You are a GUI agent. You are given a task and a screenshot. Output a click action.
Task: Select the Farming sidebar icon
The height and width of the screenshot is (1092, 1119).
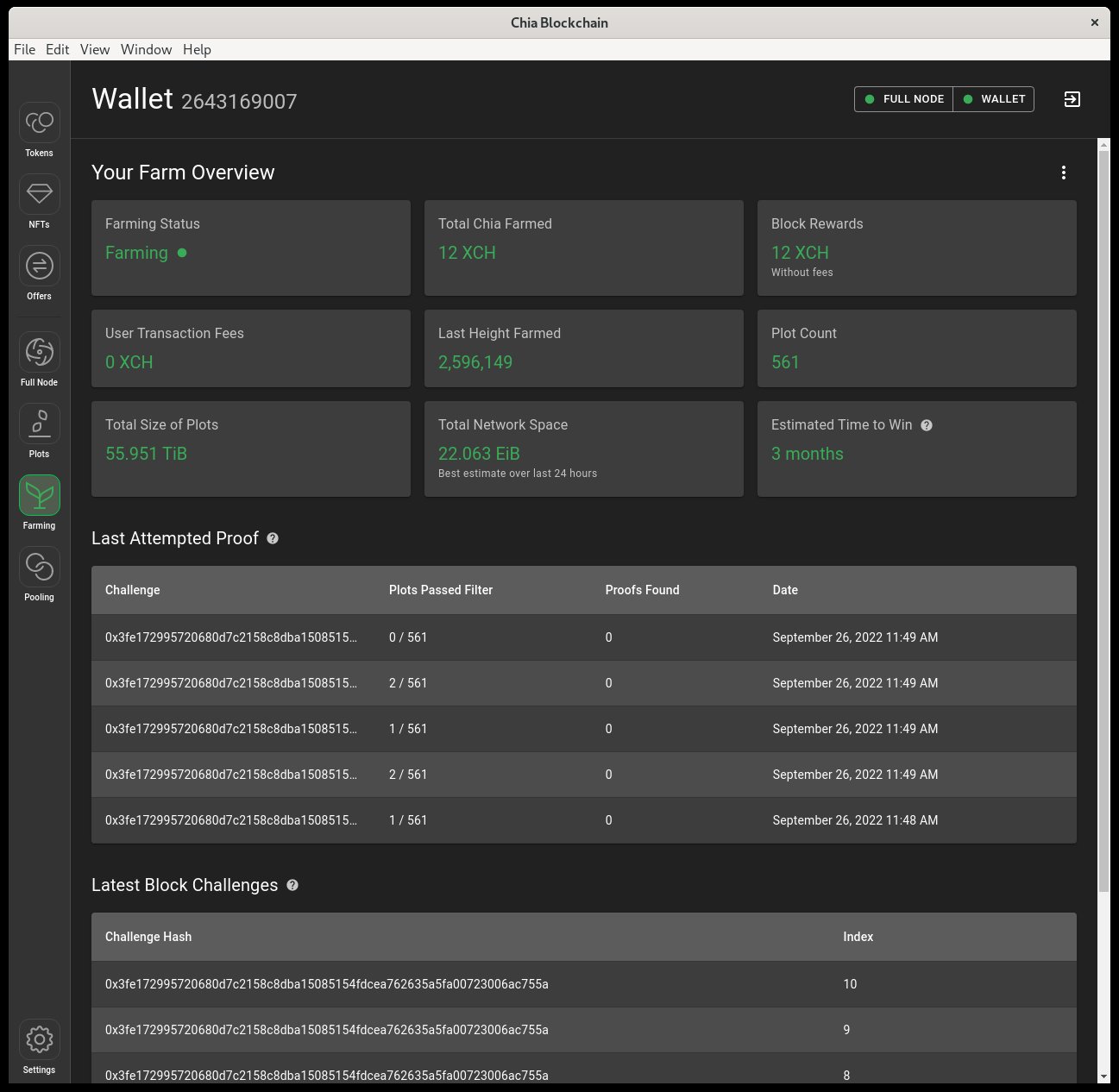(x=39, y=495)
